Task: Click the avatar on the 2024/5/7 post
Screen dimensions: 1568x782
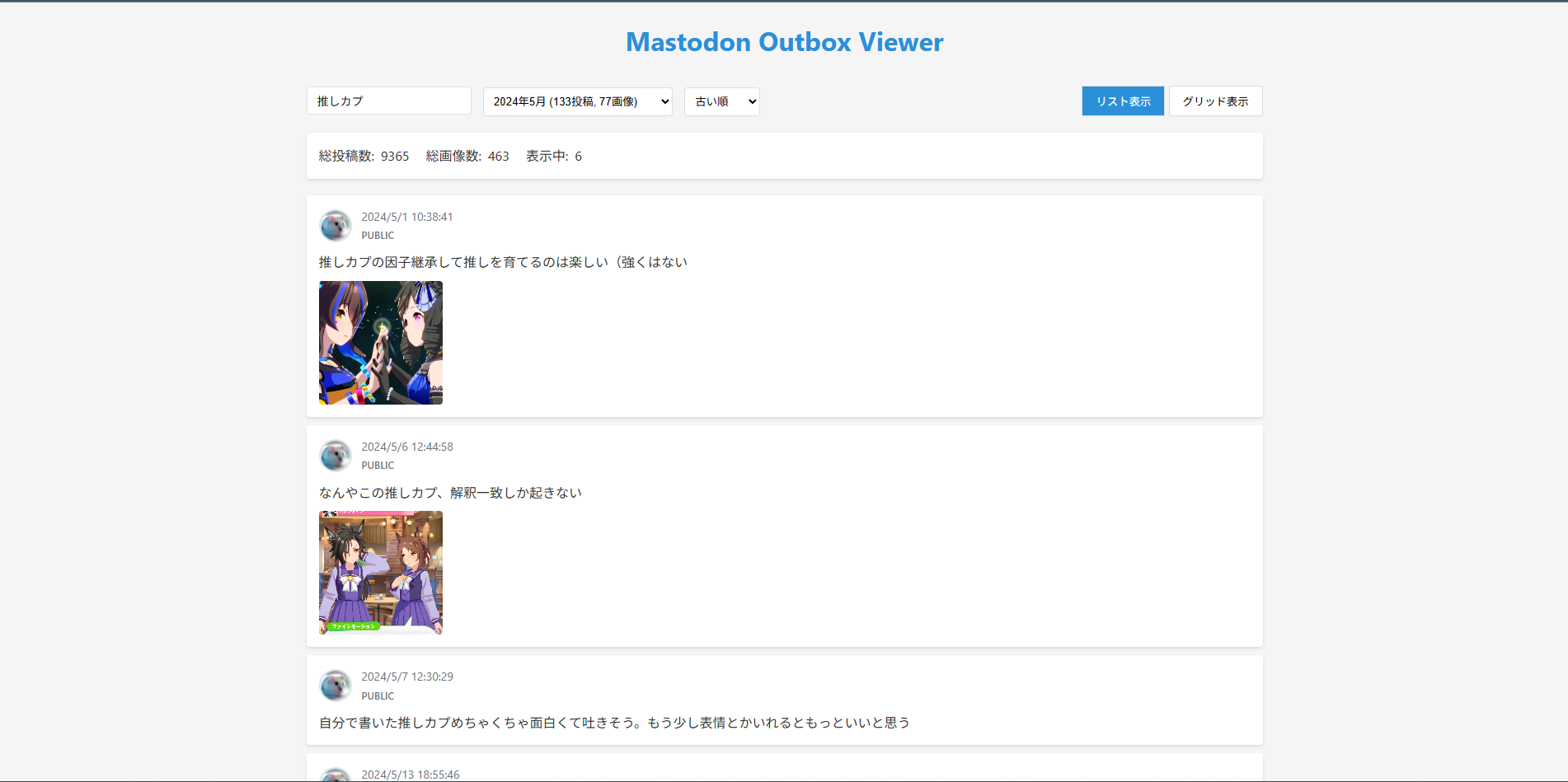Action: pyautogui.click(x=336, y=685)
